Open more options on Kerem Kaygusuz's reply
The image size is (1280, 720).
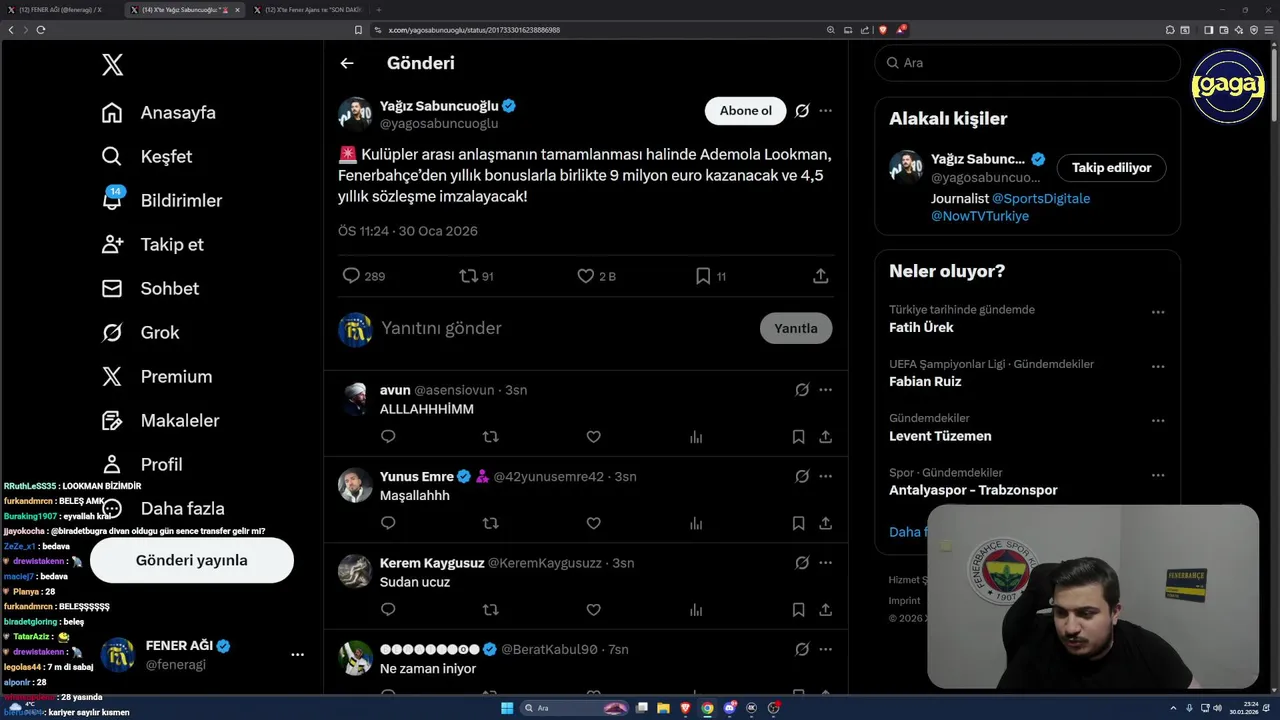(x=825, y=563)
